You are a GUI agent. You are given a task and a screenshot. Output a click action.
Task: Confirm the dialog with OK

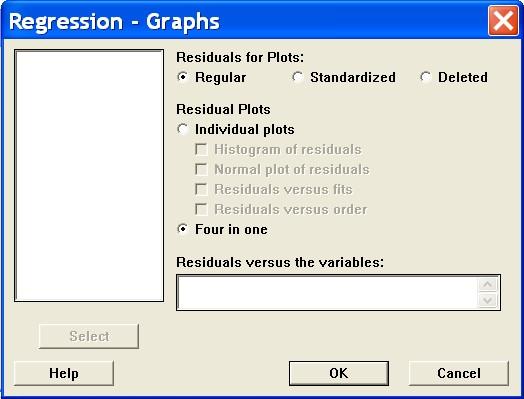339,373
